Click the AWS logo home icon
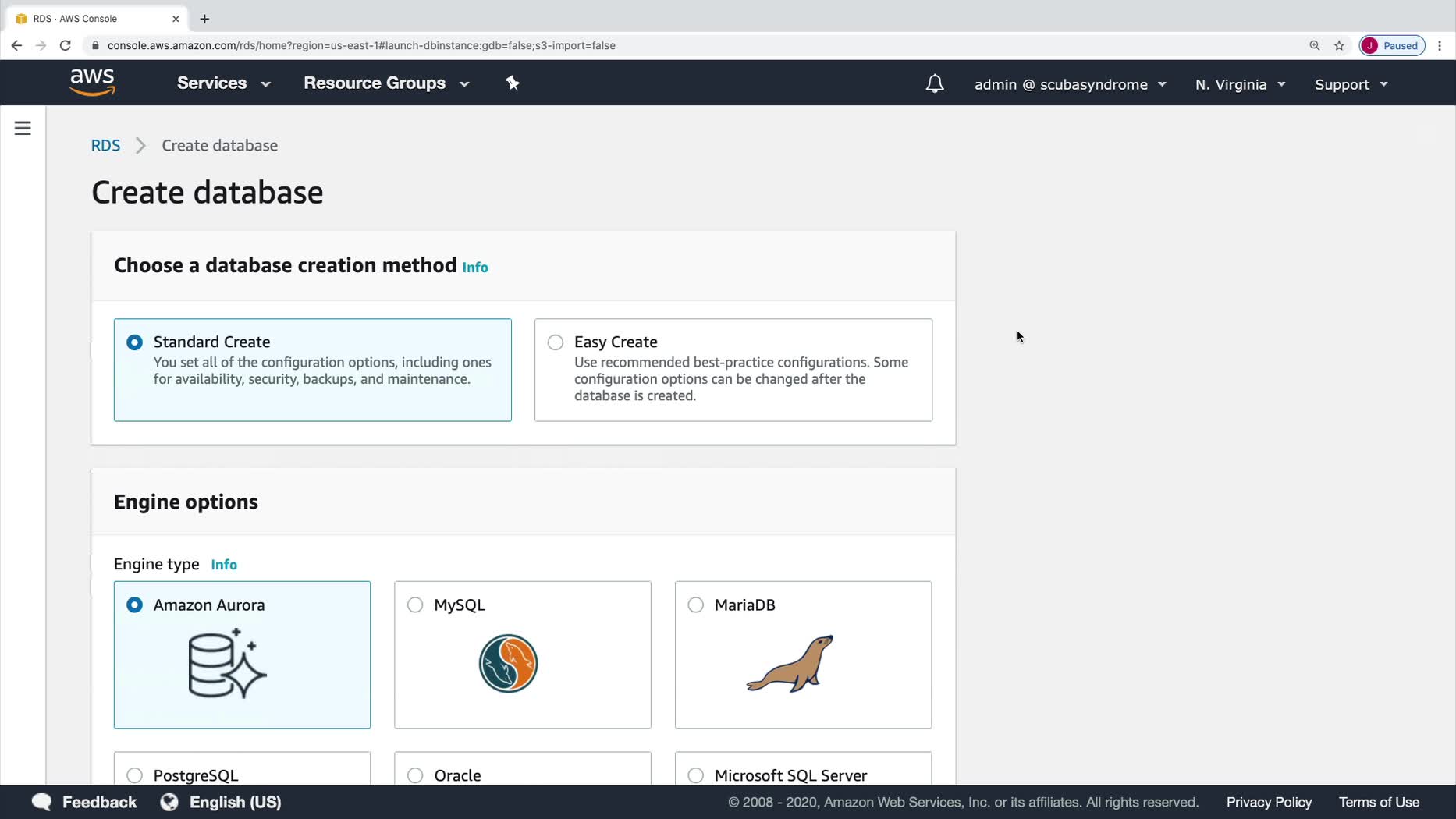1456x819 pixels. pyautogui.click(x=92, y=82)
